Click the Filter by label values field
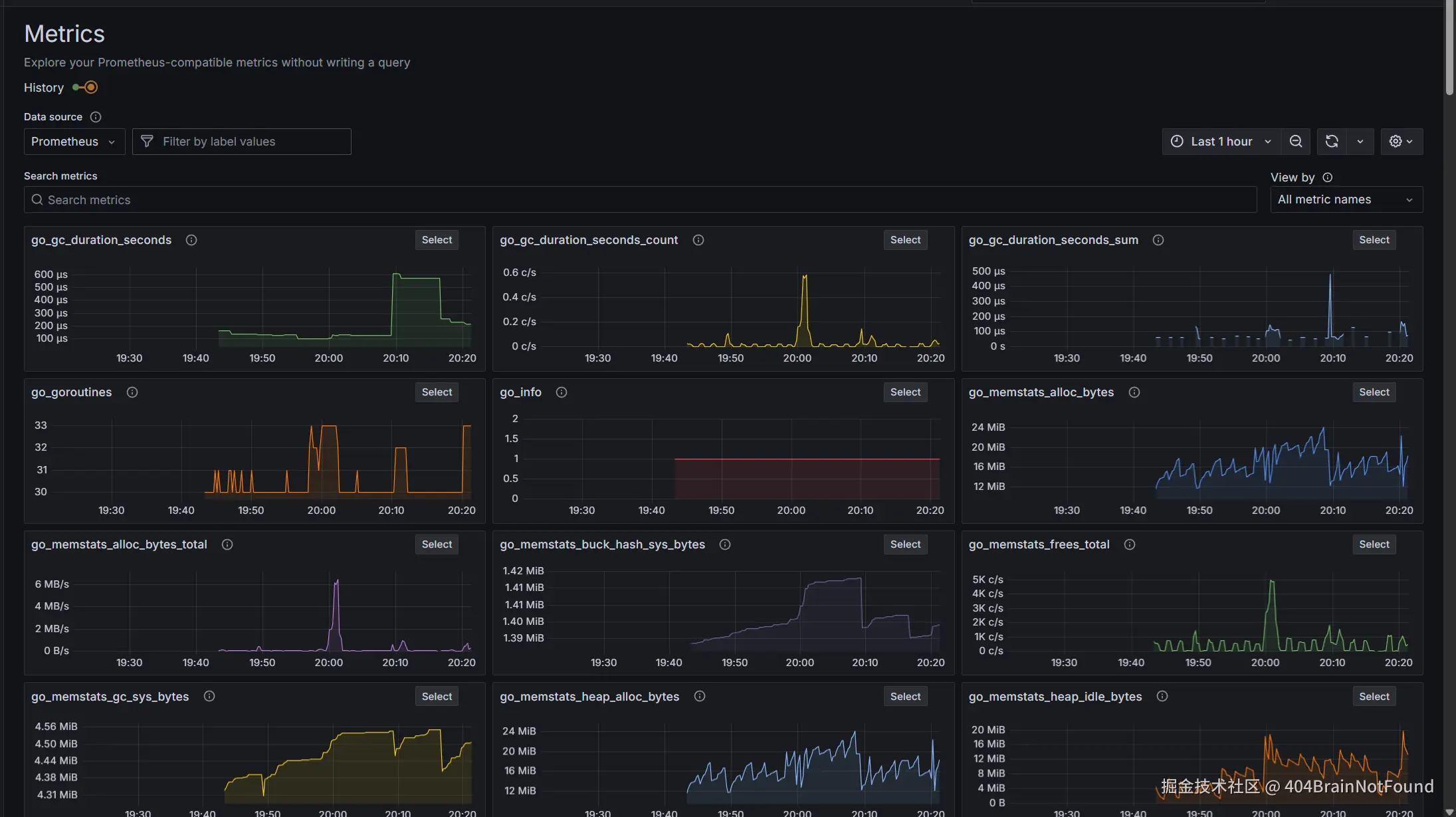 [242, 142]
